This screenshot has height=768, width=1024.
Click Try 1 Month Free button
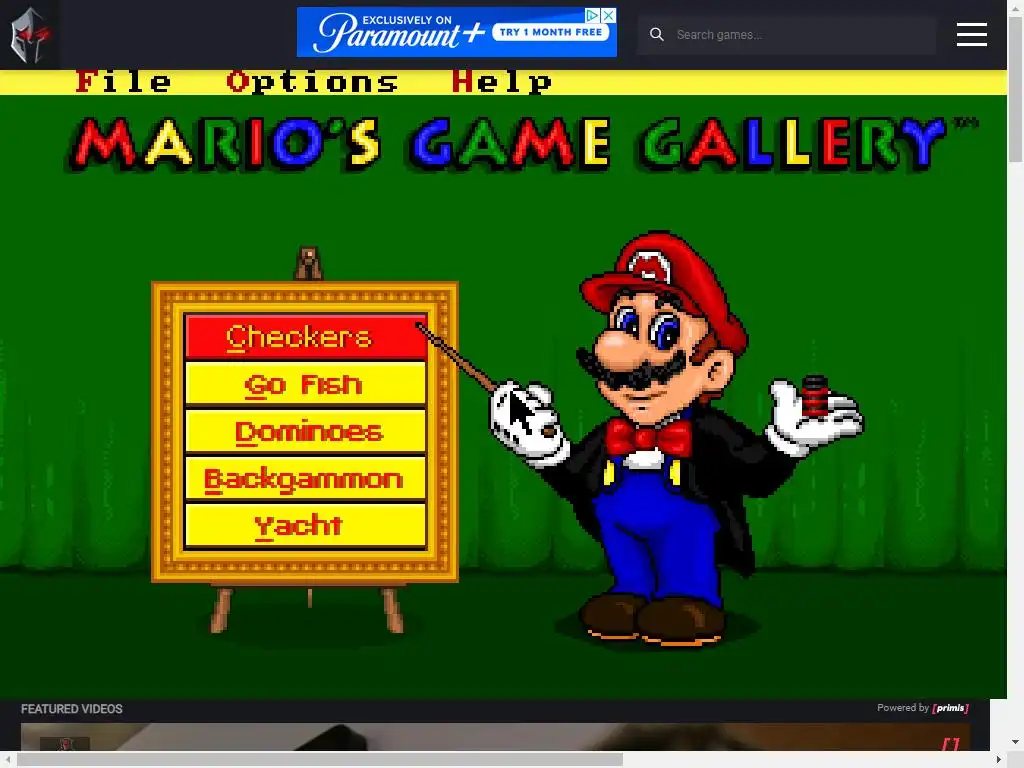coord(551,32)
